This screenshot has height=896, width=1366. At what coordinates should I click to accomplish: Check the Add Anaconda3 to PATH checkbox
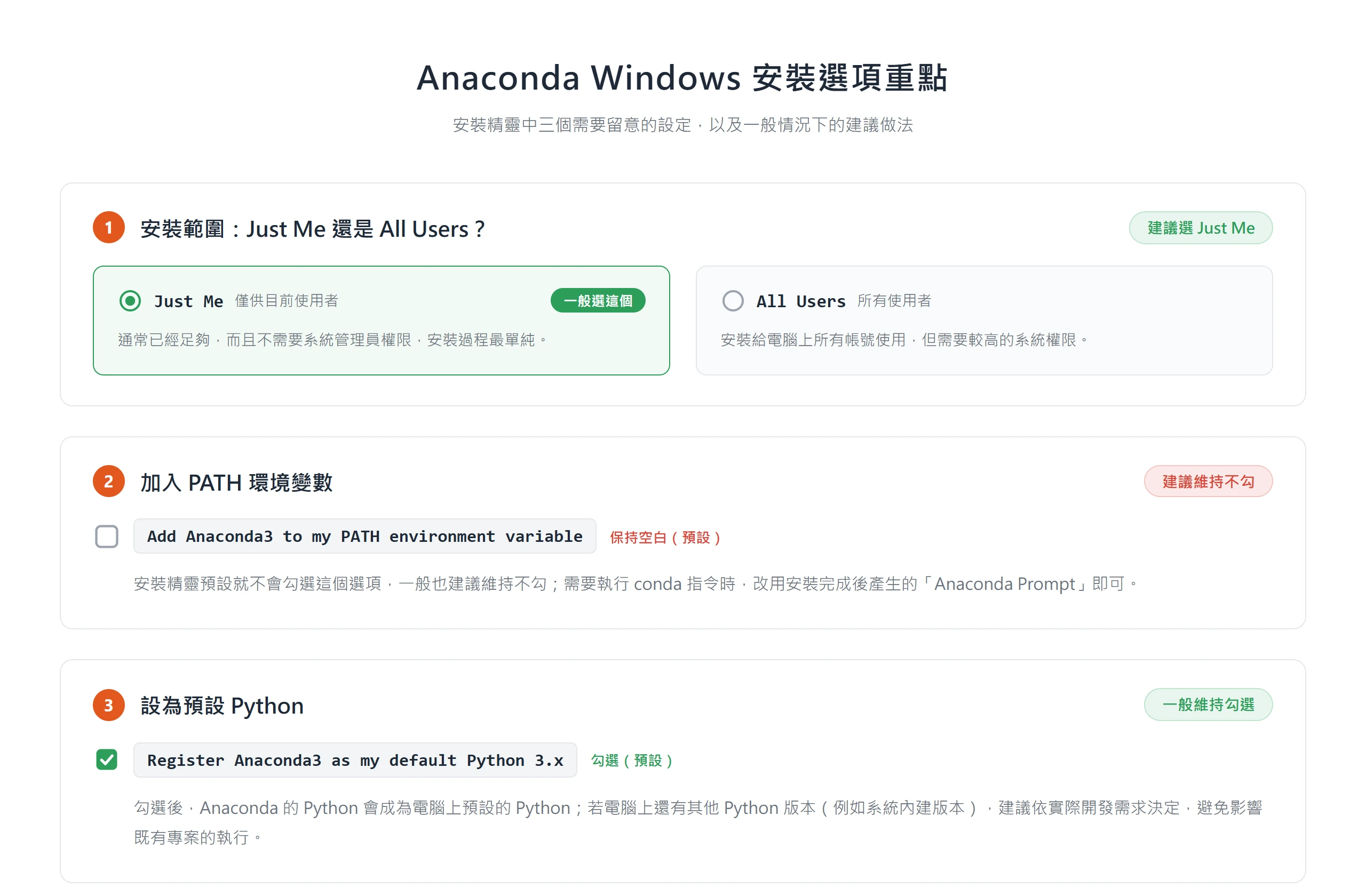click(x=107, y=537)
